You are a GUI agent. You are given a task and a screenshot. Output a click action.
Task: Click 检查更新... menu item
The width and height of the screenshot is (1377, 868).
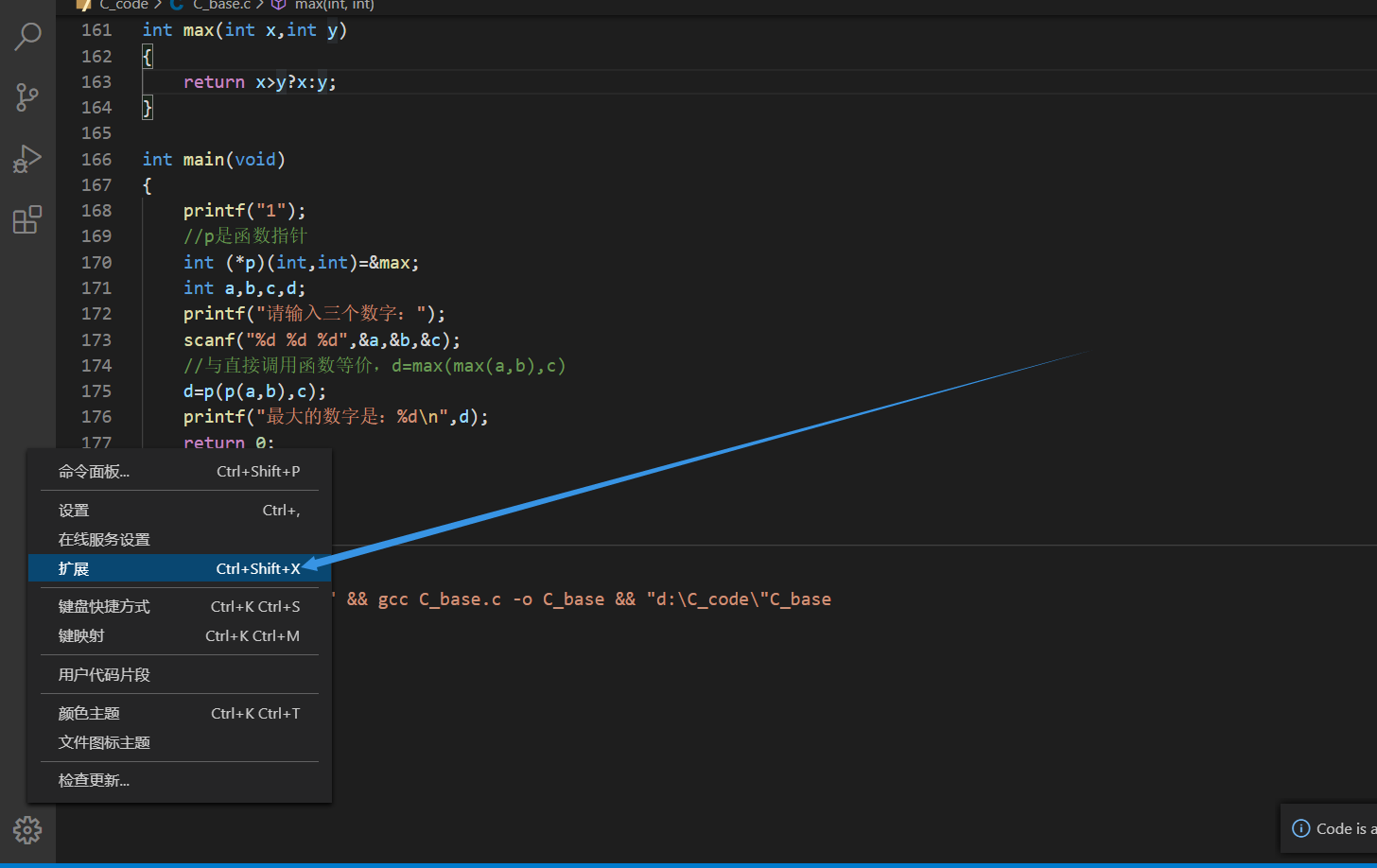[x=180, y=780]
